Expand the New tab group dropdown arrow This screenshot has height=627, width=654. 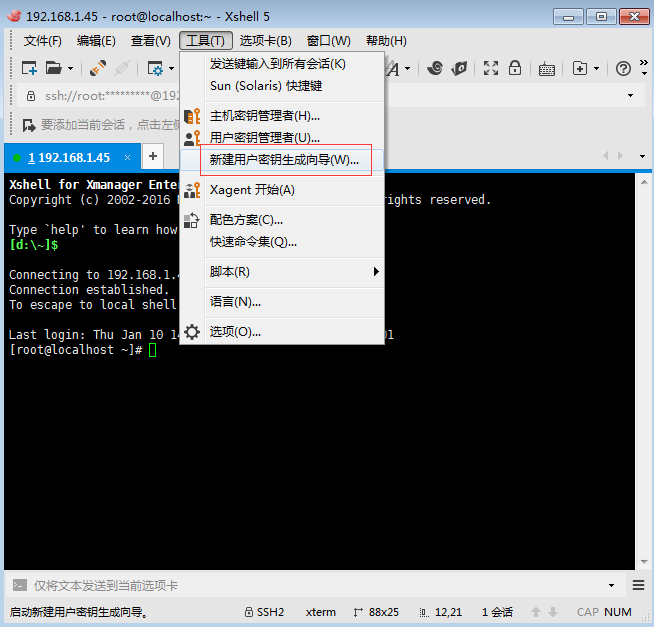(x=596, y=68)
